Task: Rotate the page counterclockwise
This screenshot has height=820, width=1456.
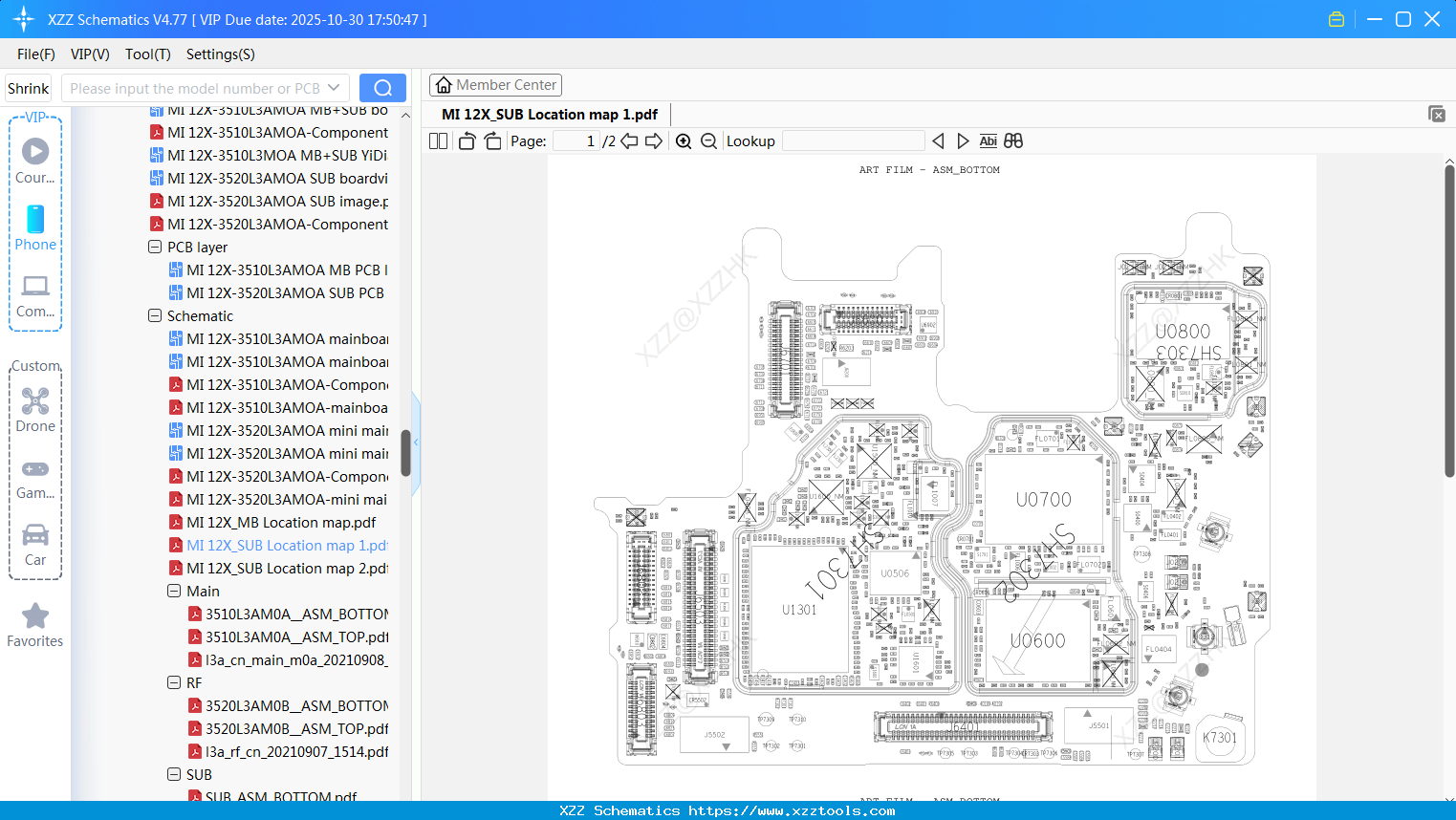Action: pos(466,140)
